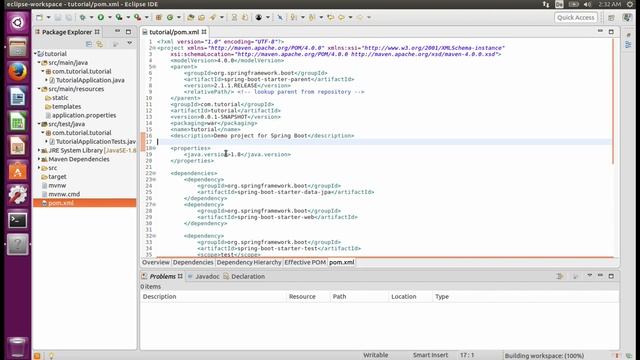Click the Save All toolbar icon
This screenshot has width=640, height=360.
coord(69,18)
